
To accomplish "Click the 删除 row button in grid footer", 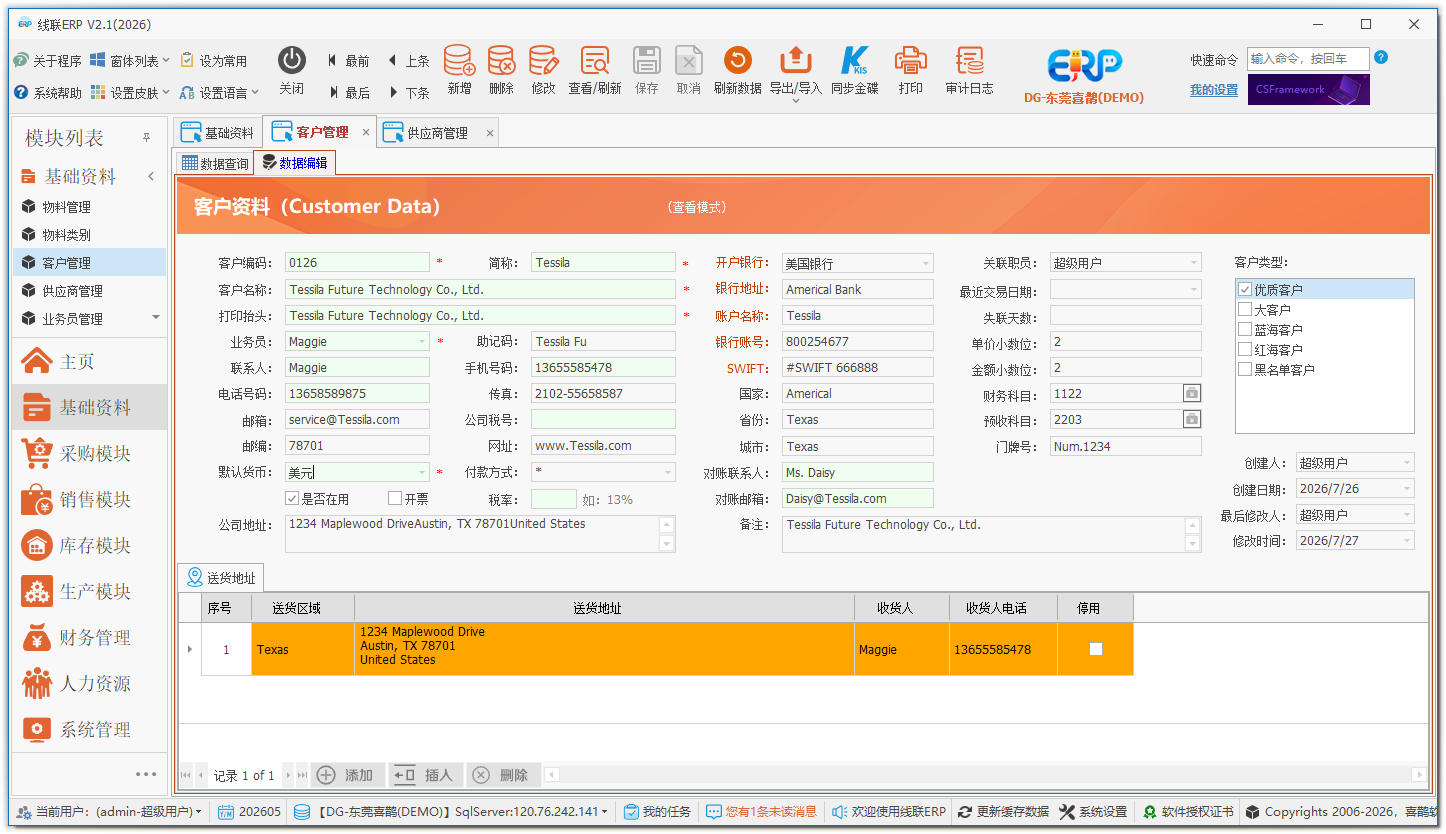I will [503, 775].
